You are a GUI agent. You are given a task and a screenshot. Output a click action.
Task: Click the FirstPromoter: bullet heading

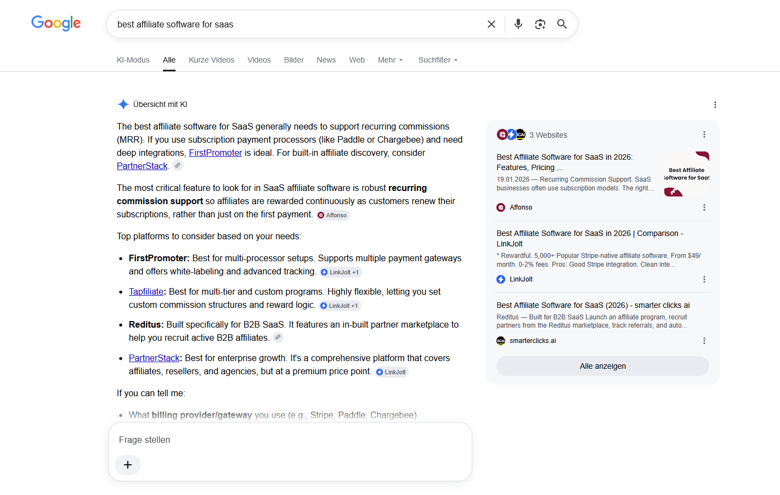159,258
